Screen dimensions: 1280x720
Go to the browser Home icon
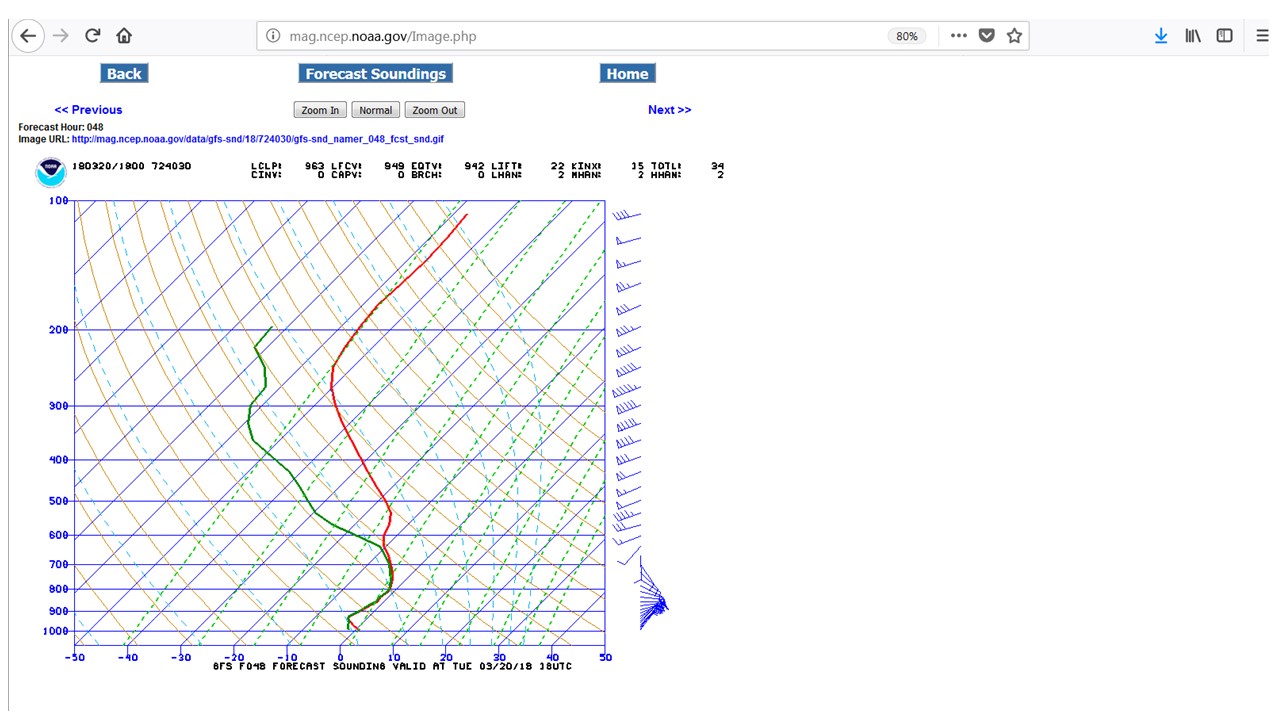click(124, 36)
